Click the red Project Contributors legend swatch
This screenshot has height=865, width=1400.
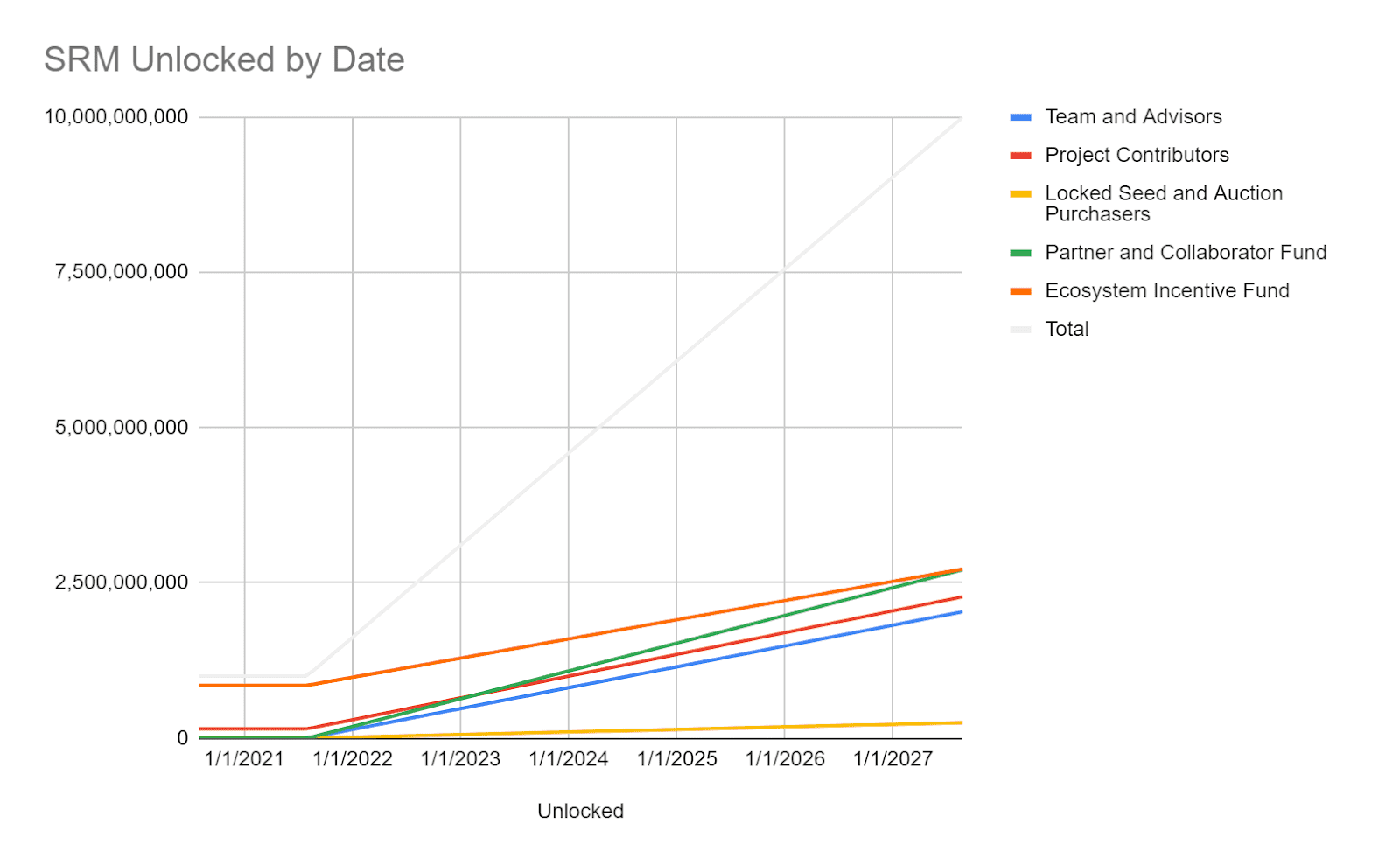pyautogui.click(x=1020, y=156)
